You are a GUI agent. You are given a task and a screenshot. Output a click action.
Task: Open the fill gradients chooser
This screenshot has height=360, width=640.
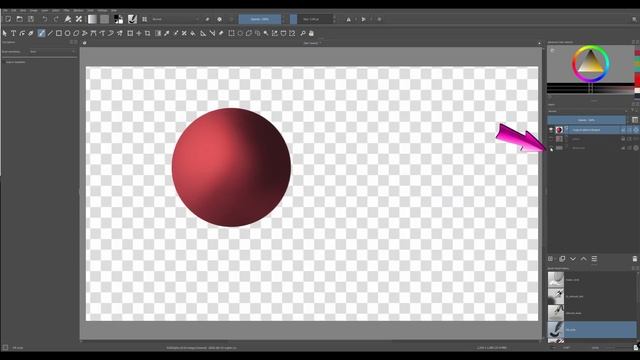coord(92,19)
